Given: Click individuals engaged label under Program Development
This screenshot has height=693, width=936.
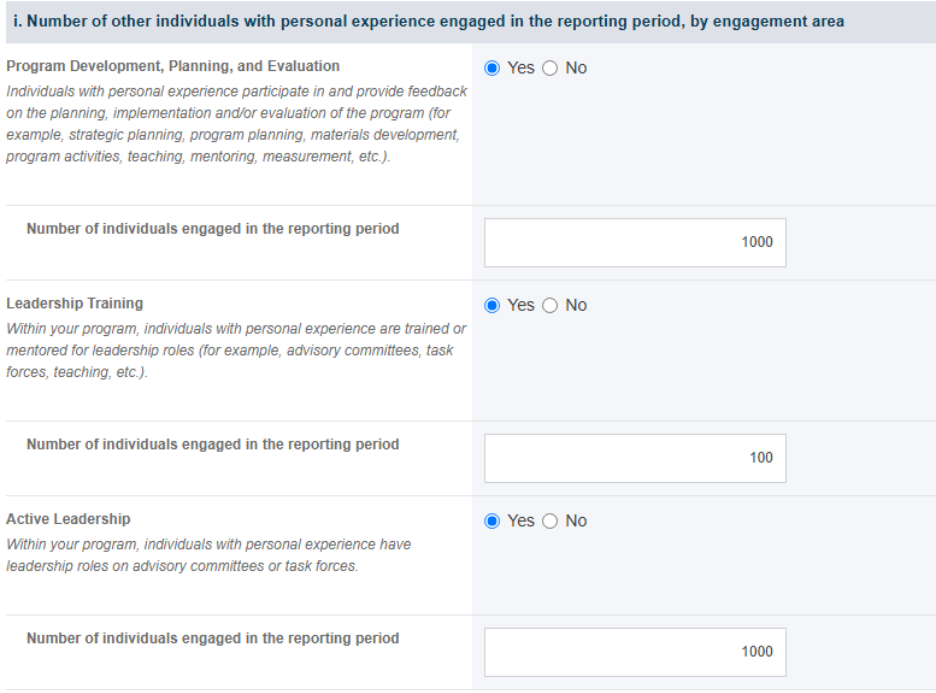Looking at the screenshot, I should tap(213, 229).
